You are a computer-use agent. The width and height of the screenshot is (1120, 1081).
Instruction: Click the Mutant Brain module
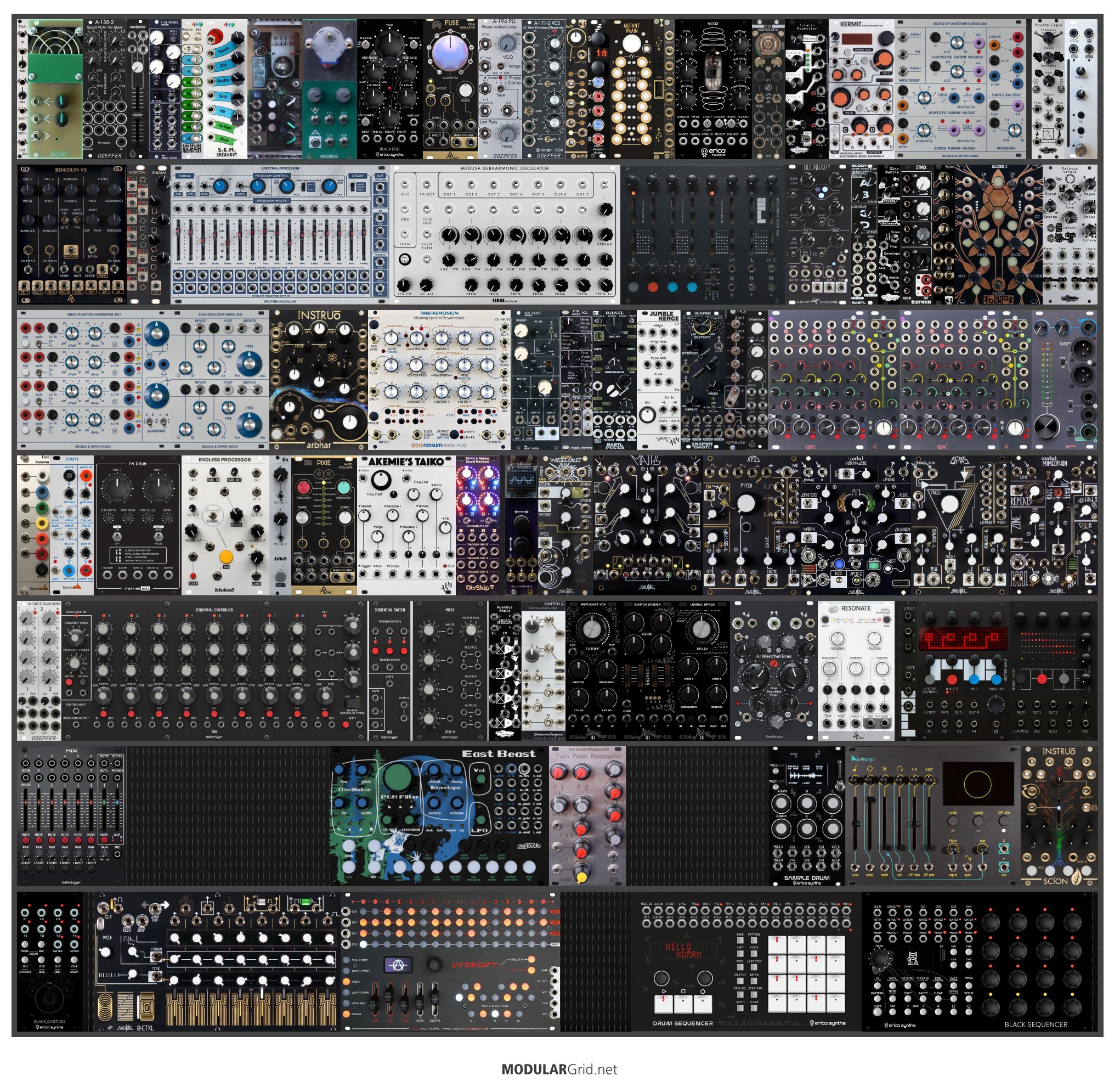(x=631, y=89)
